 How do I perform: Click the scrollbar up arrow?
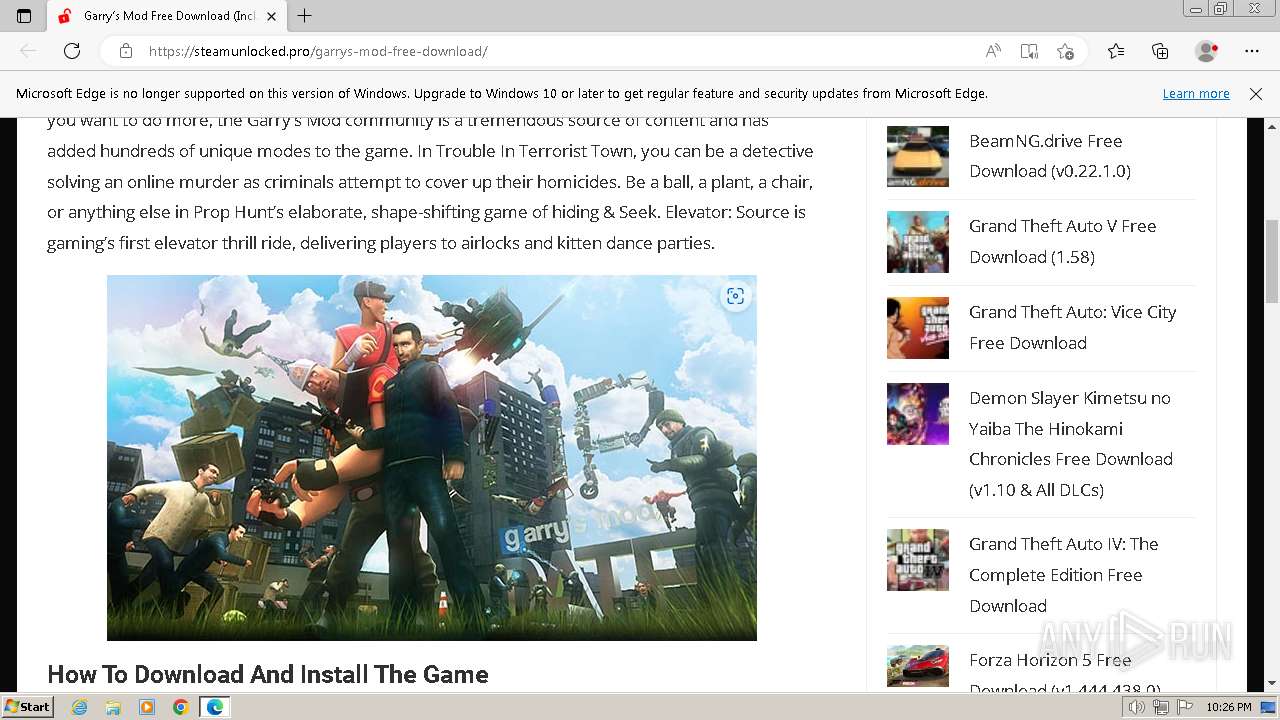[1272, 126]
